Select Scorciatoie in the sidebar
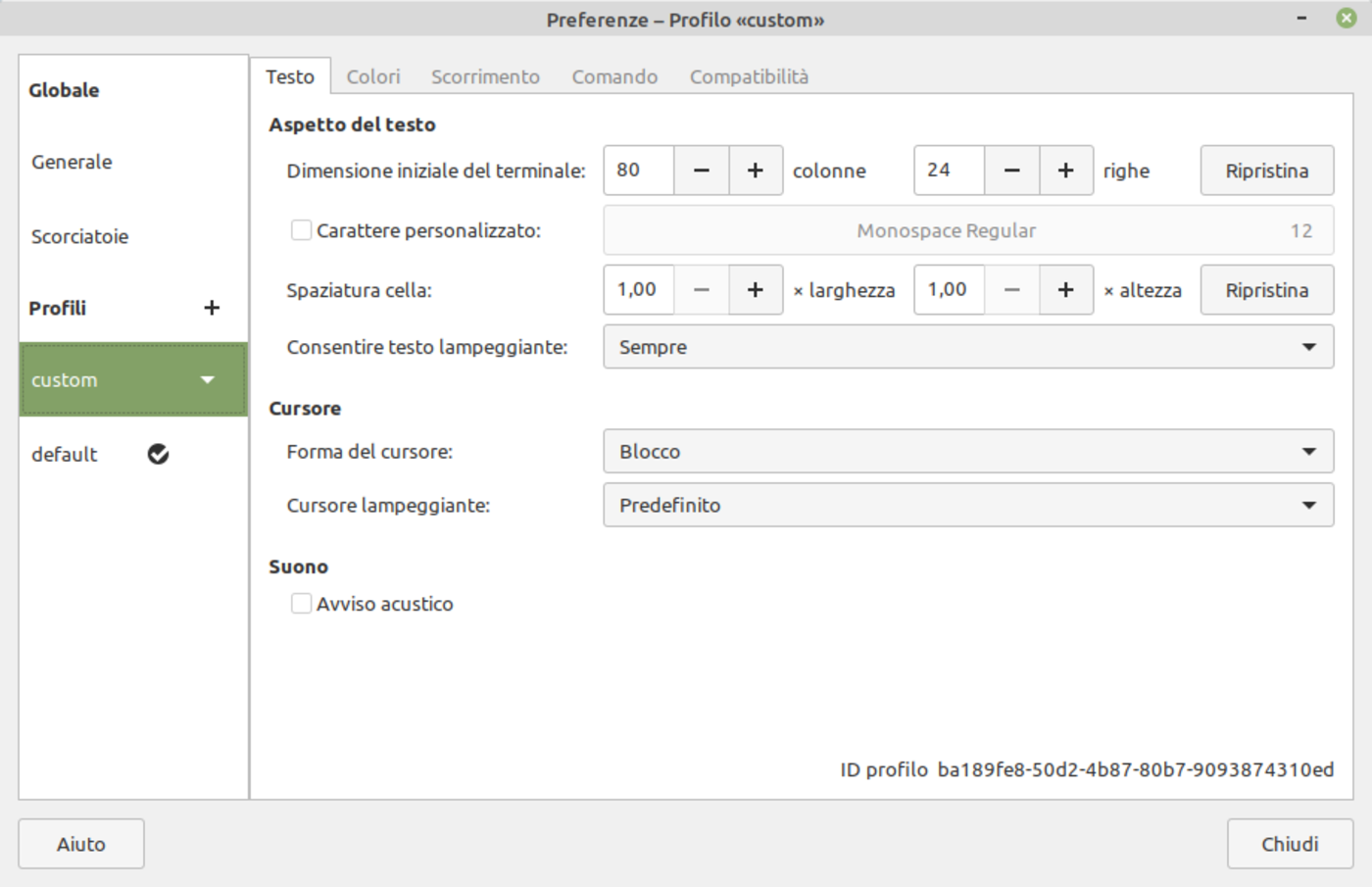The image size is (1372, 887). pyautogui.click(x=80, y=236)
